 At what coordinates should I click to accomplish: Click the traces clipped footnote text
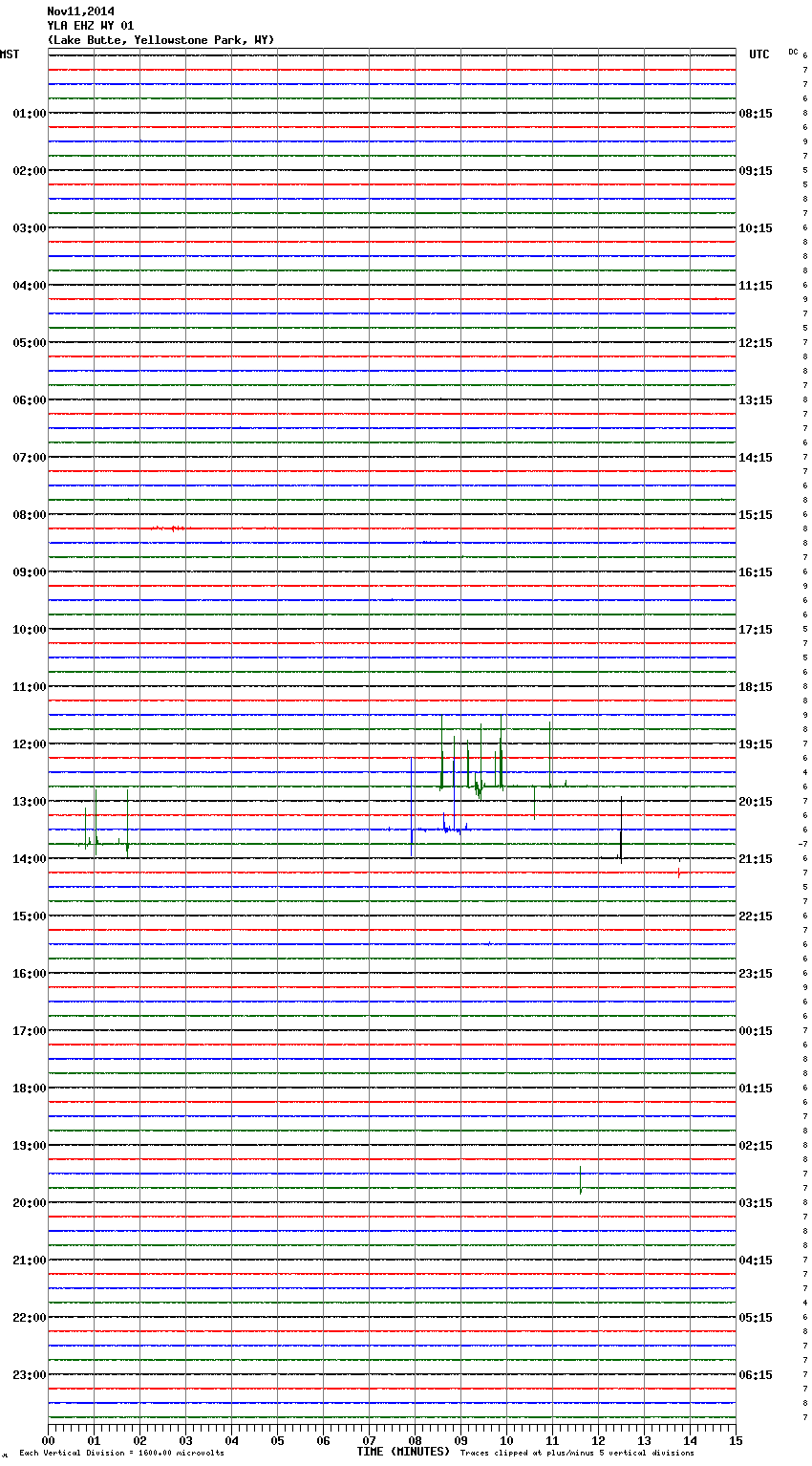click(x=577, y=1454)
